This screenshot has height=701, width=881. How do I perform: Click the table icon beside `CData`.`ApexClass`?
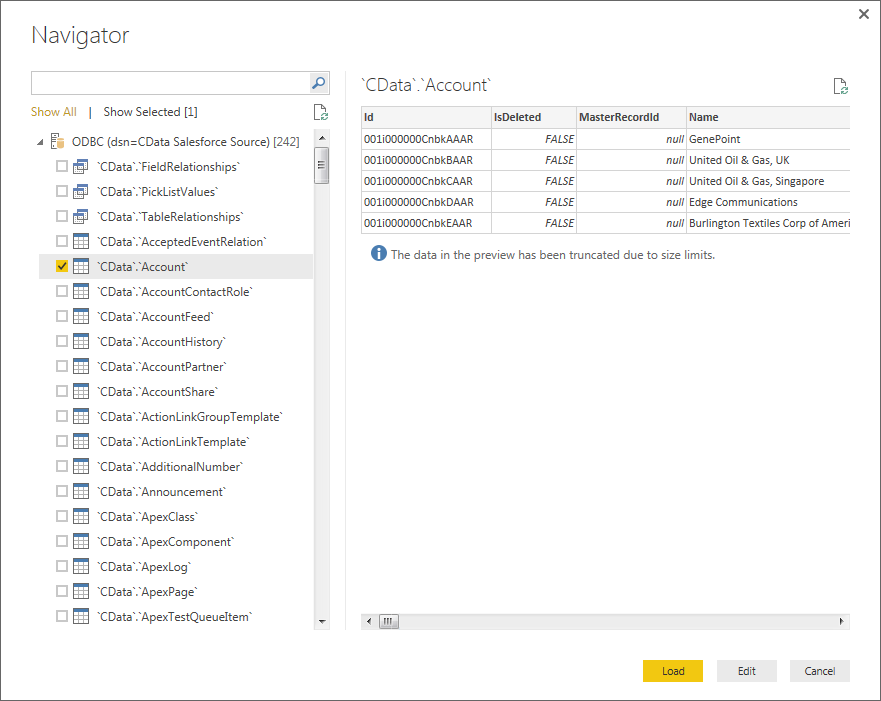click(x=80, y=516)
